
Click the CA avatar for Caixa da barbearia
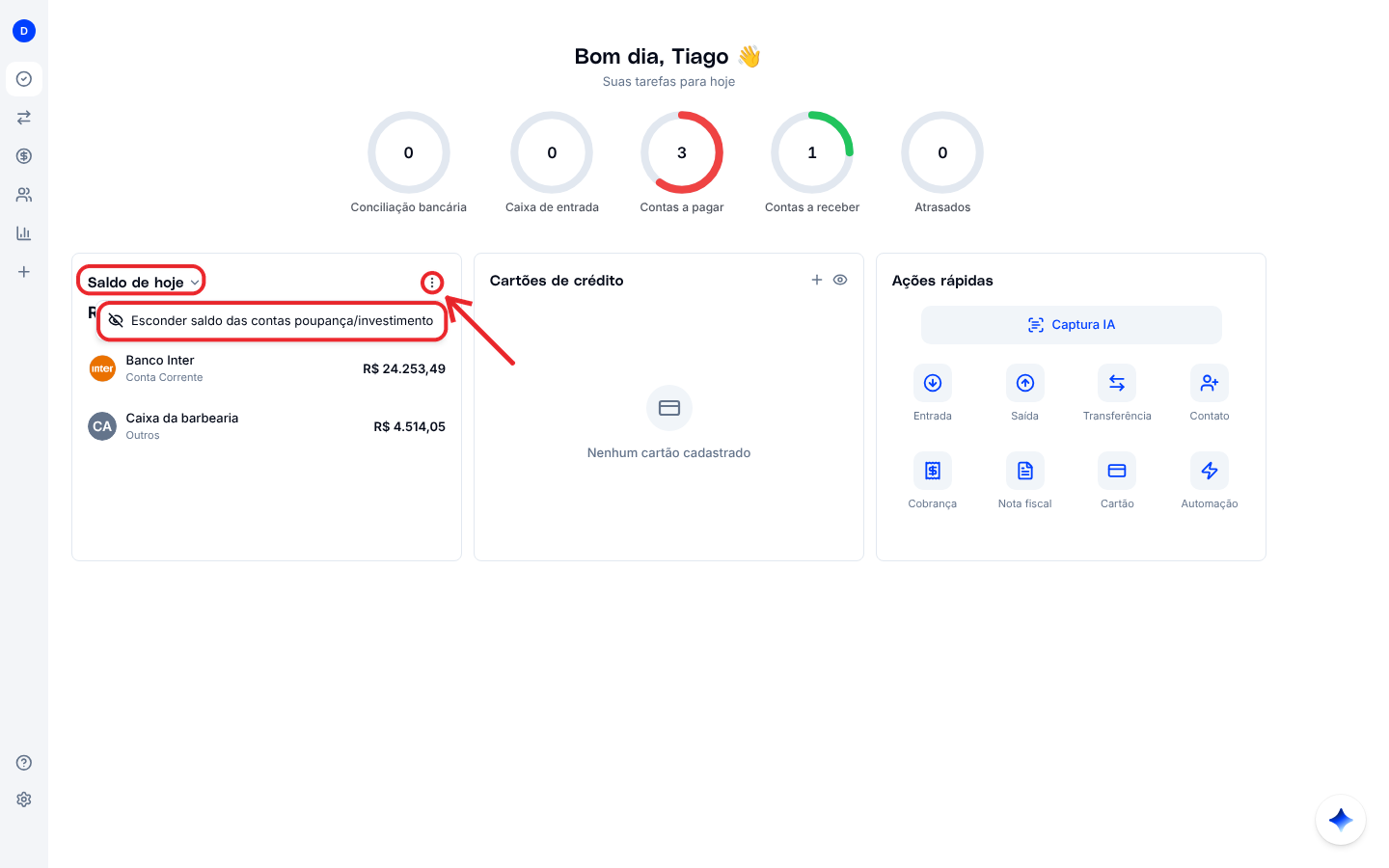point(102,426)
